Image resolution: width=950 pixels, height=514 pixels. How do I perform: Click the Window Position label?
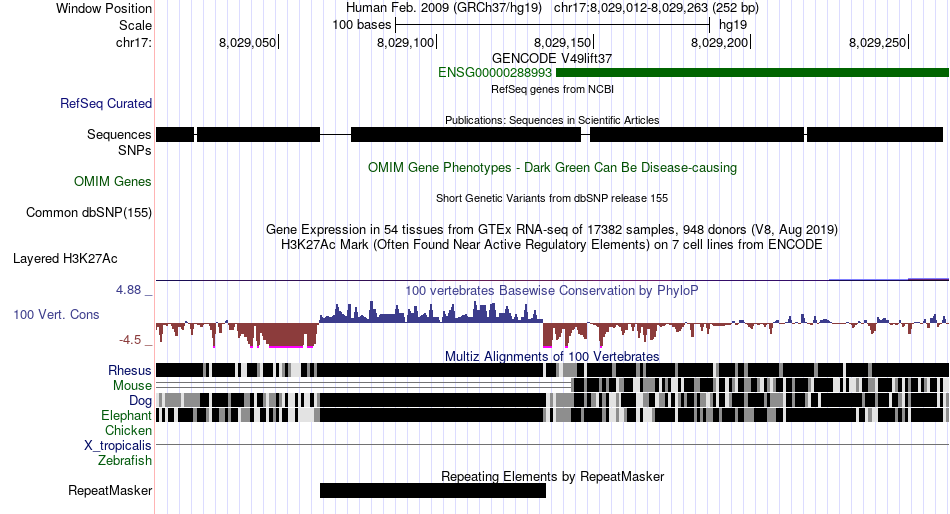(104, 8)
